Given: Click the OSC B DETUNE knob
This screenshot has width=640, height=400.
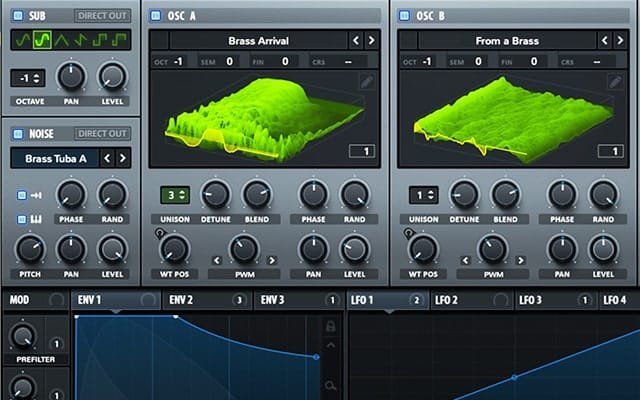Looking at the screenshot, I should (464, 195).
